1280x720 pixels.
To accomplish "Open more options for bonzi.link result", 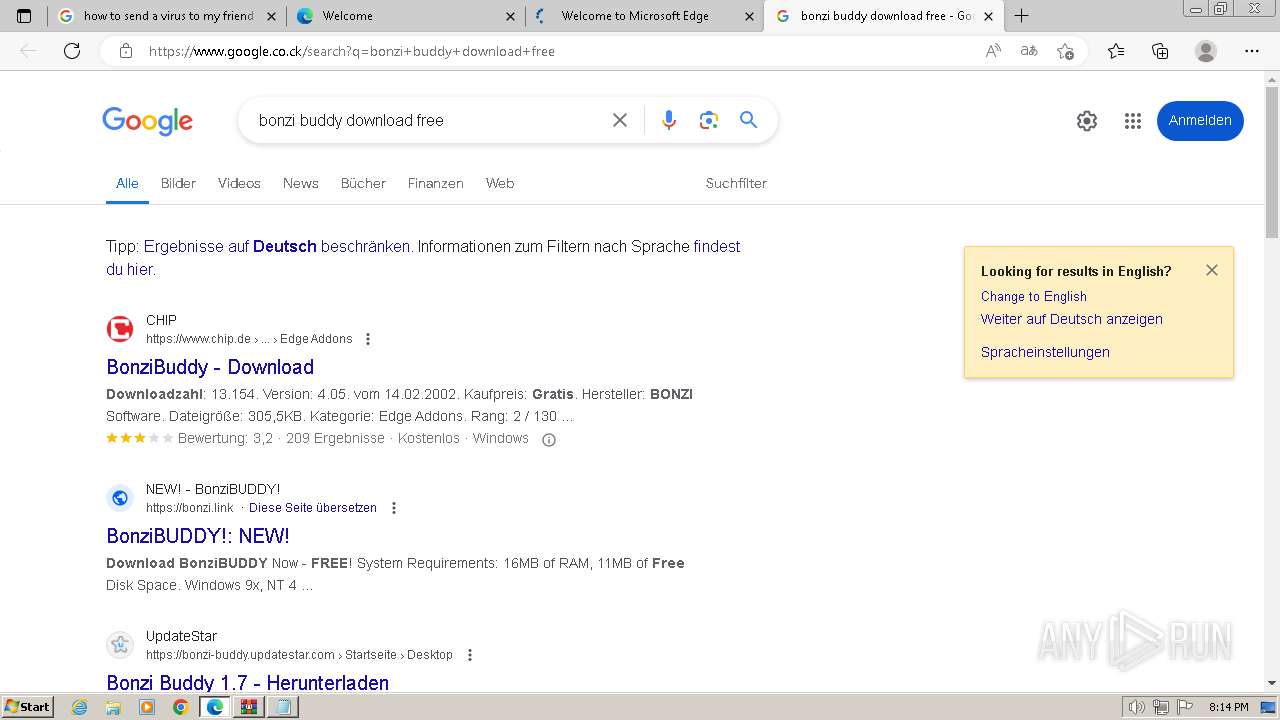I will tap(394, 508).
